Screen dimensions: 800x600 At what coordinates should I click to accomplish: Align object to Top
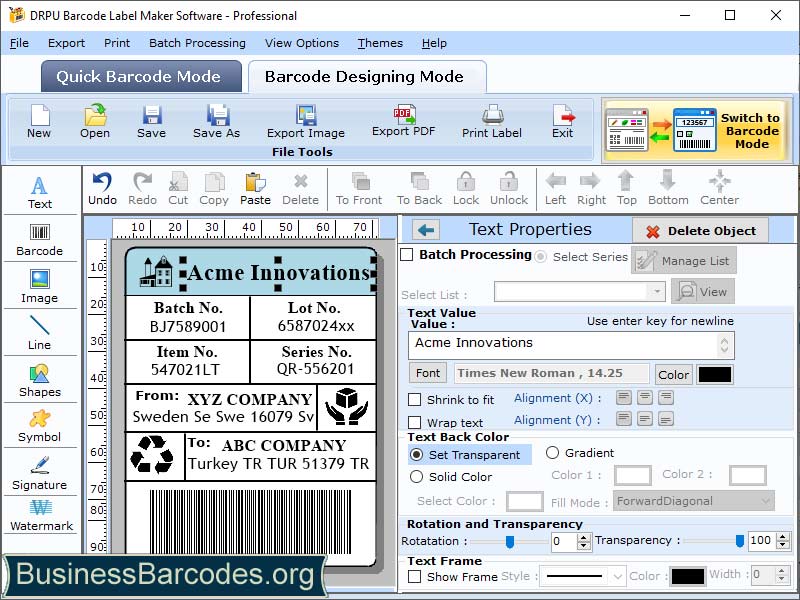(x=626, y=189)
